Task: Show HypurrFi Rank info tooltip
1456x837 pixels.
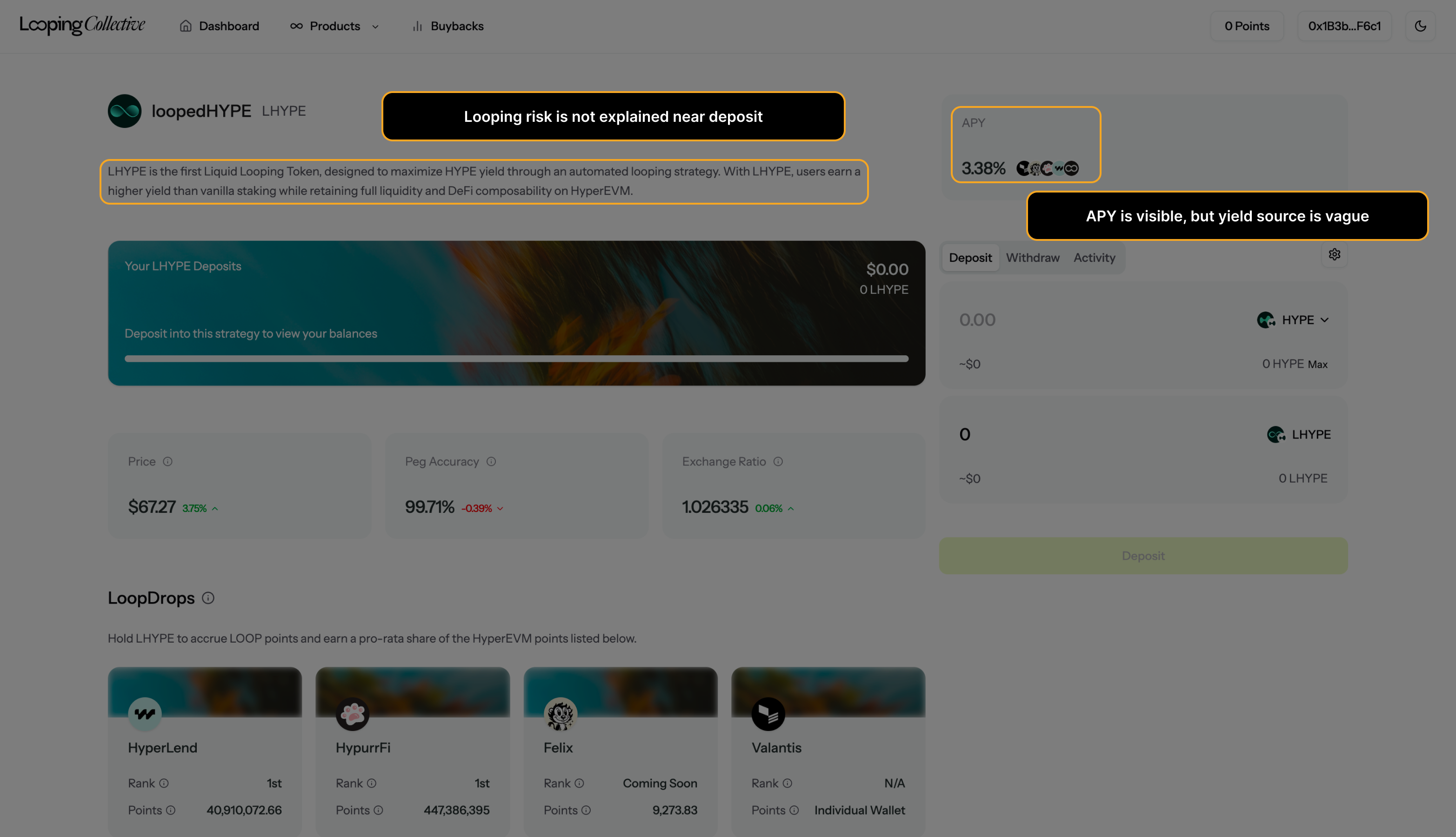Action: [x=372, y=784]
